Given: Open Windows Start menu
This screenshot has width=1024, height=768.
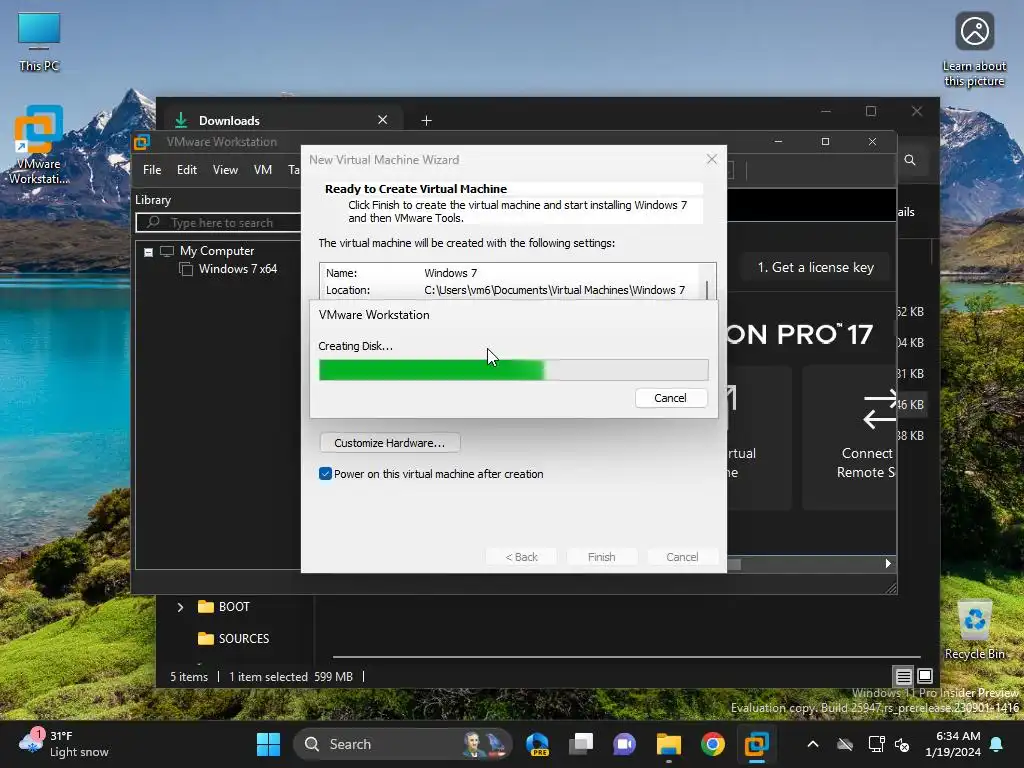Looking at the screenshot, I should [268, 744].
